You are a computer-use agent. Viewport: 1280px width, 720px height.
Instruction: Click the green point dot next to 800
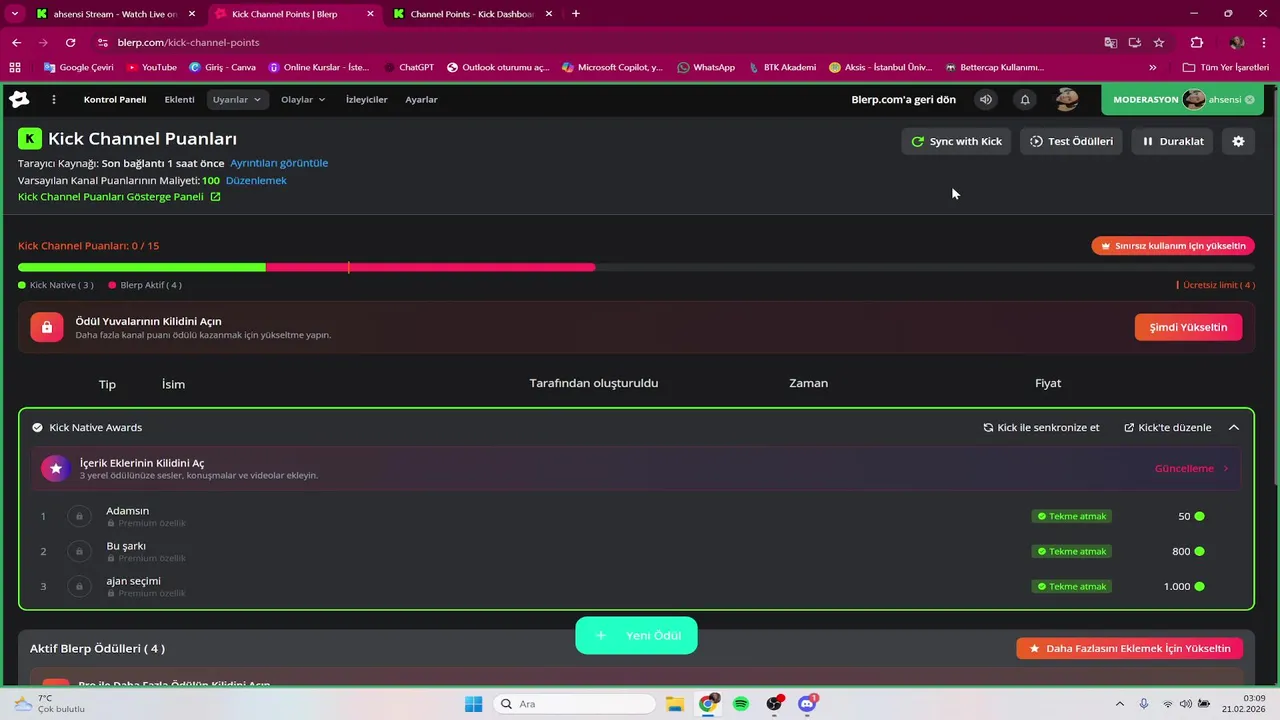click(1199, 551)
